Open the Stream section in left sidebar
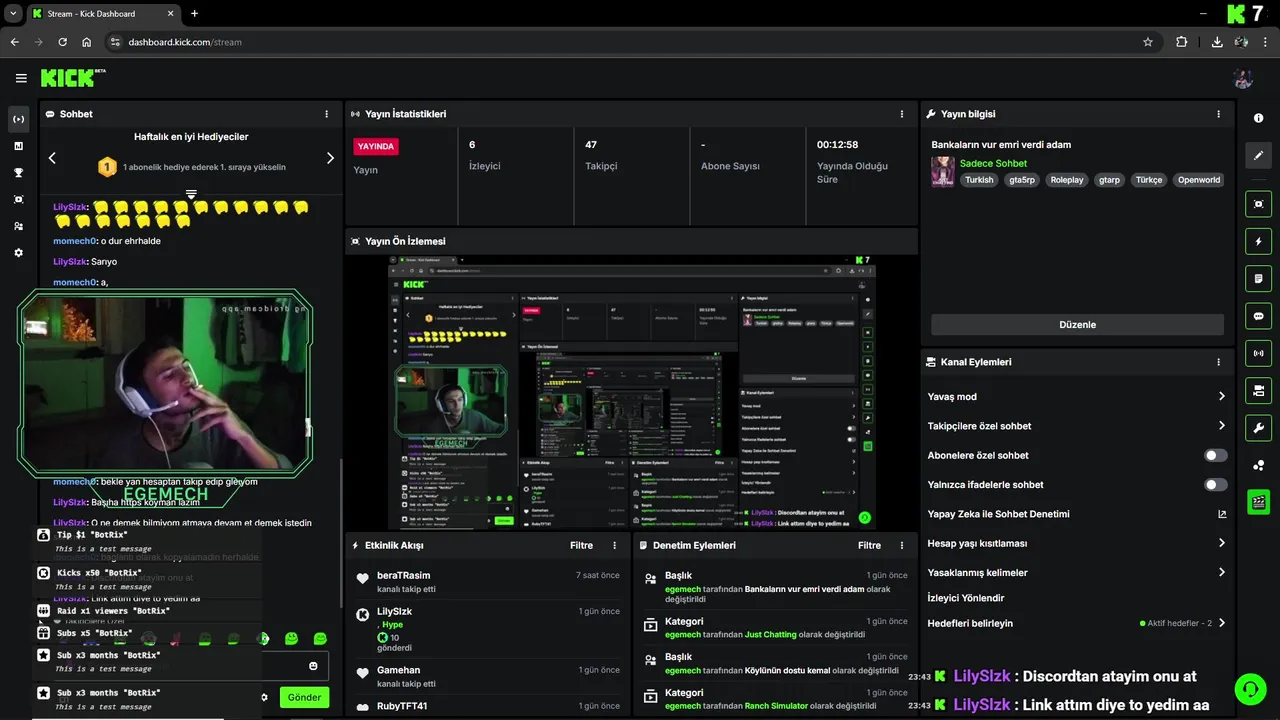This screenshot has width=1280, height=720. pos(18,119)
